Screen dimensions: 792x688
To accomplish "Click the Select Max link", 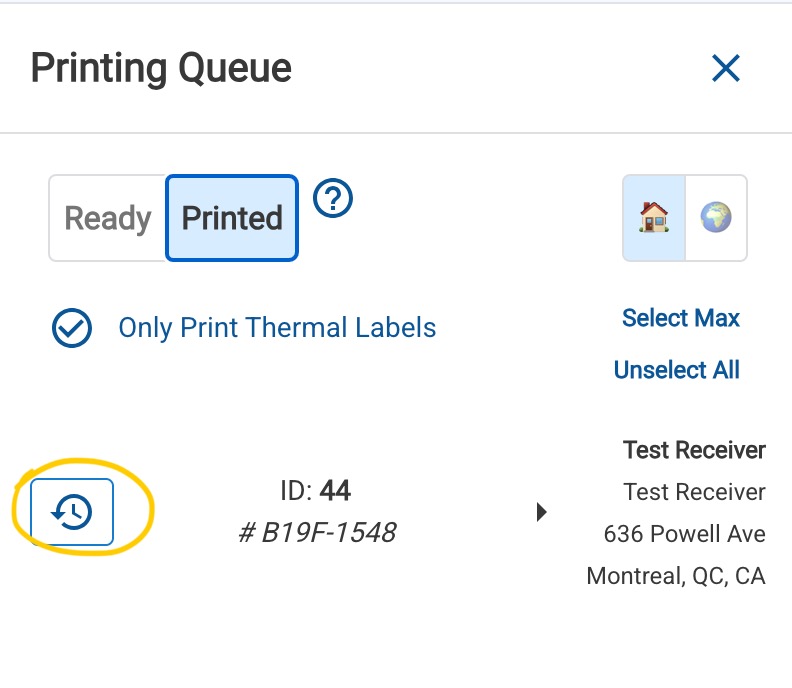I will point(680,318).
